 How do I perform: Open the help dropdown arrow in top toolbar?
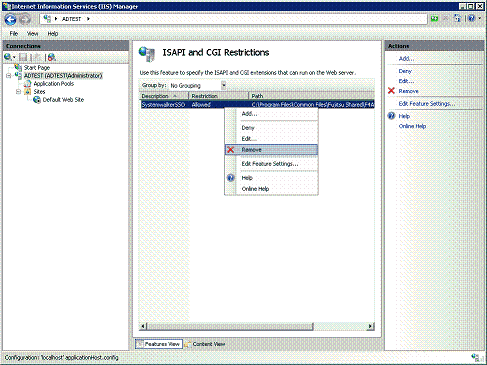[480, 18]
